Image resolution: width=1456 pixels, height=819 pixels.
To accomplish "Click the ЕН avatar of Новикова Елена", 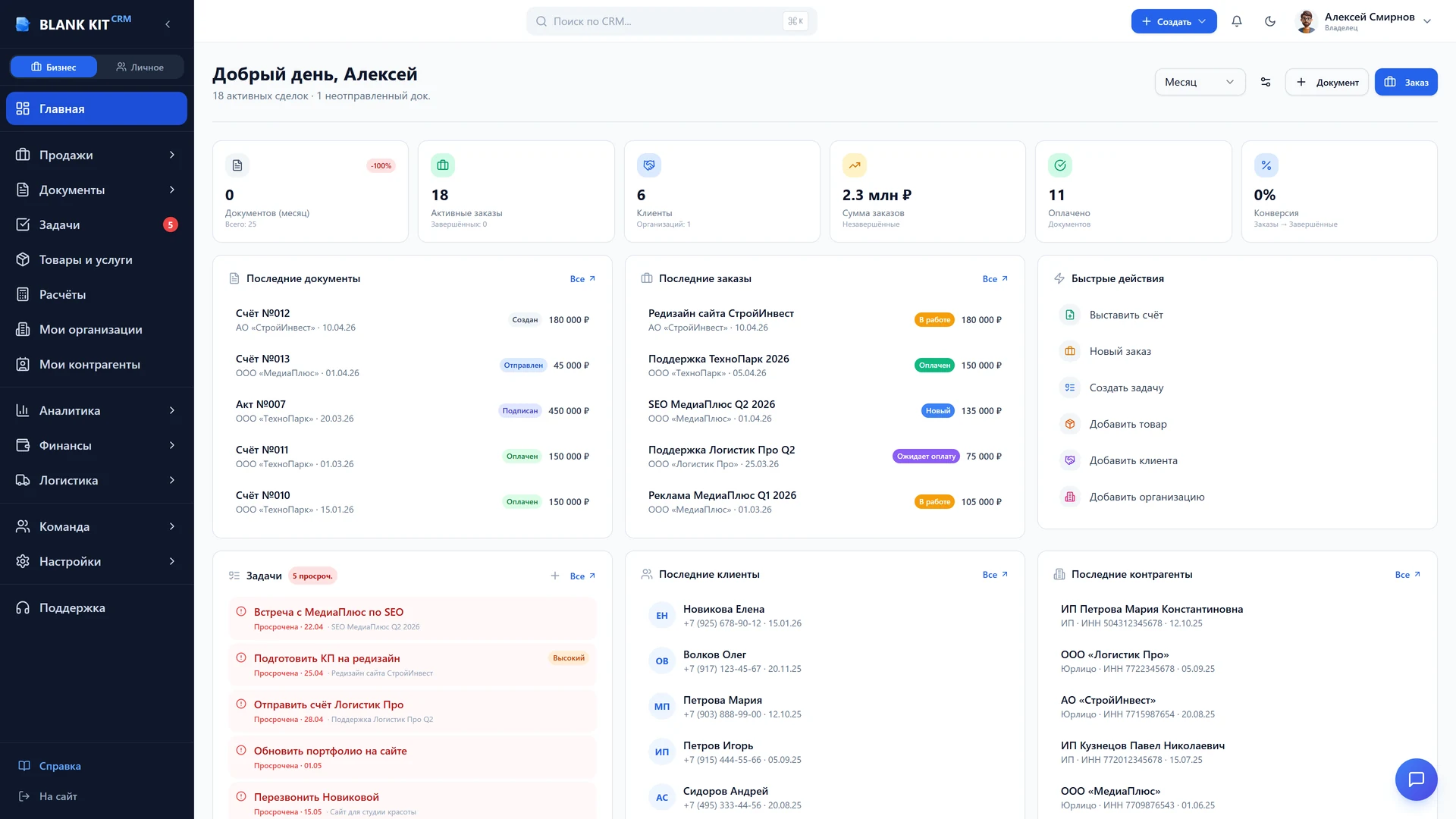I will (x=662, y=616).
